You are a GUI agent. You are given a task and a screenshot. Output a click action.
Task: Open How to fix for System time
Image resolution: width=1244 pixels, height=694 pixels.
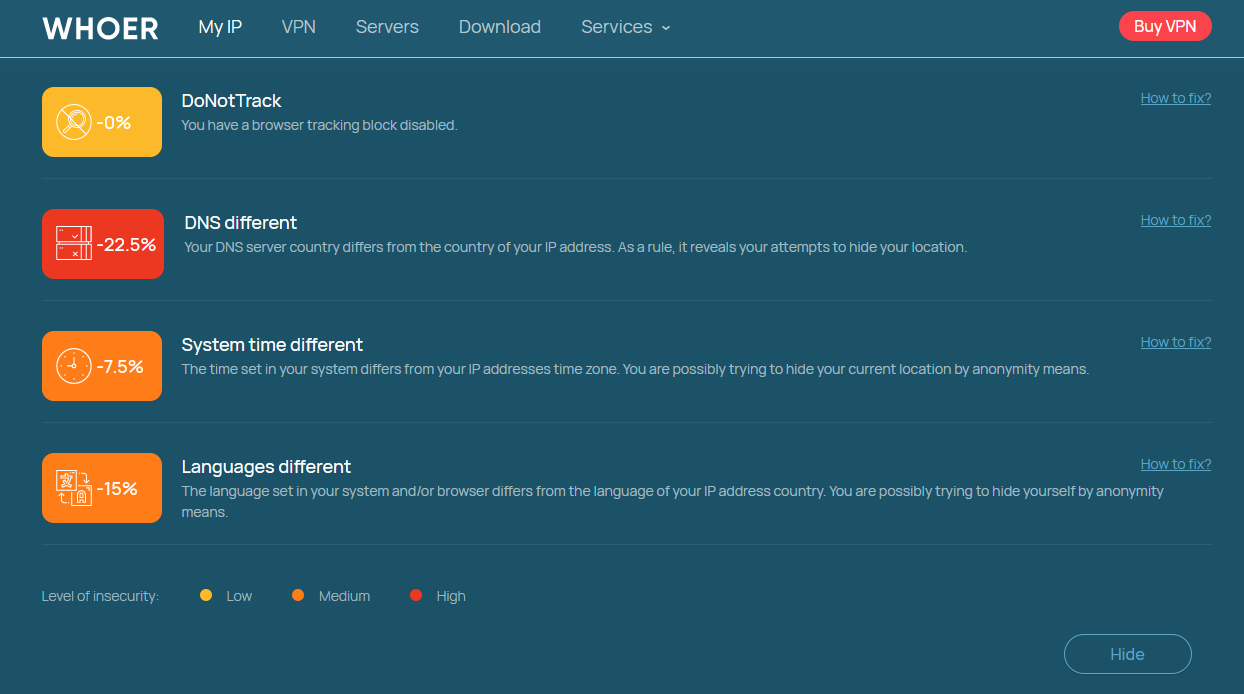[x=1176, y=342]
